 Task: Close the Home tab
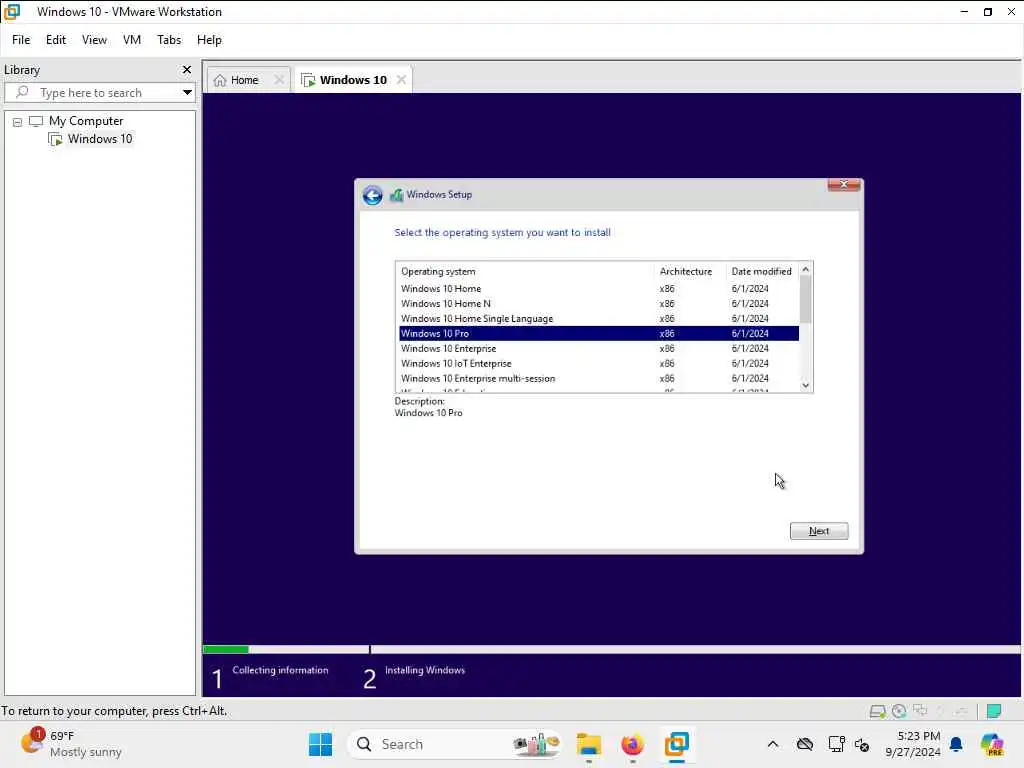[279, 80]
